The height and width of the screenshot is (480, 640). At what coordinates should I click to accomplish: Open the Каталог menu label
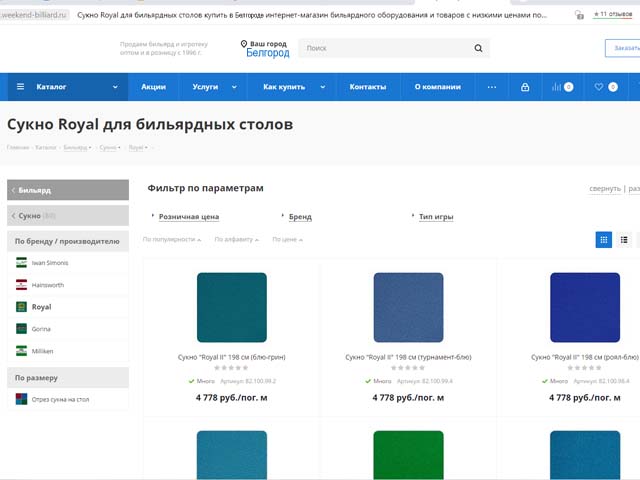point(51,87)
